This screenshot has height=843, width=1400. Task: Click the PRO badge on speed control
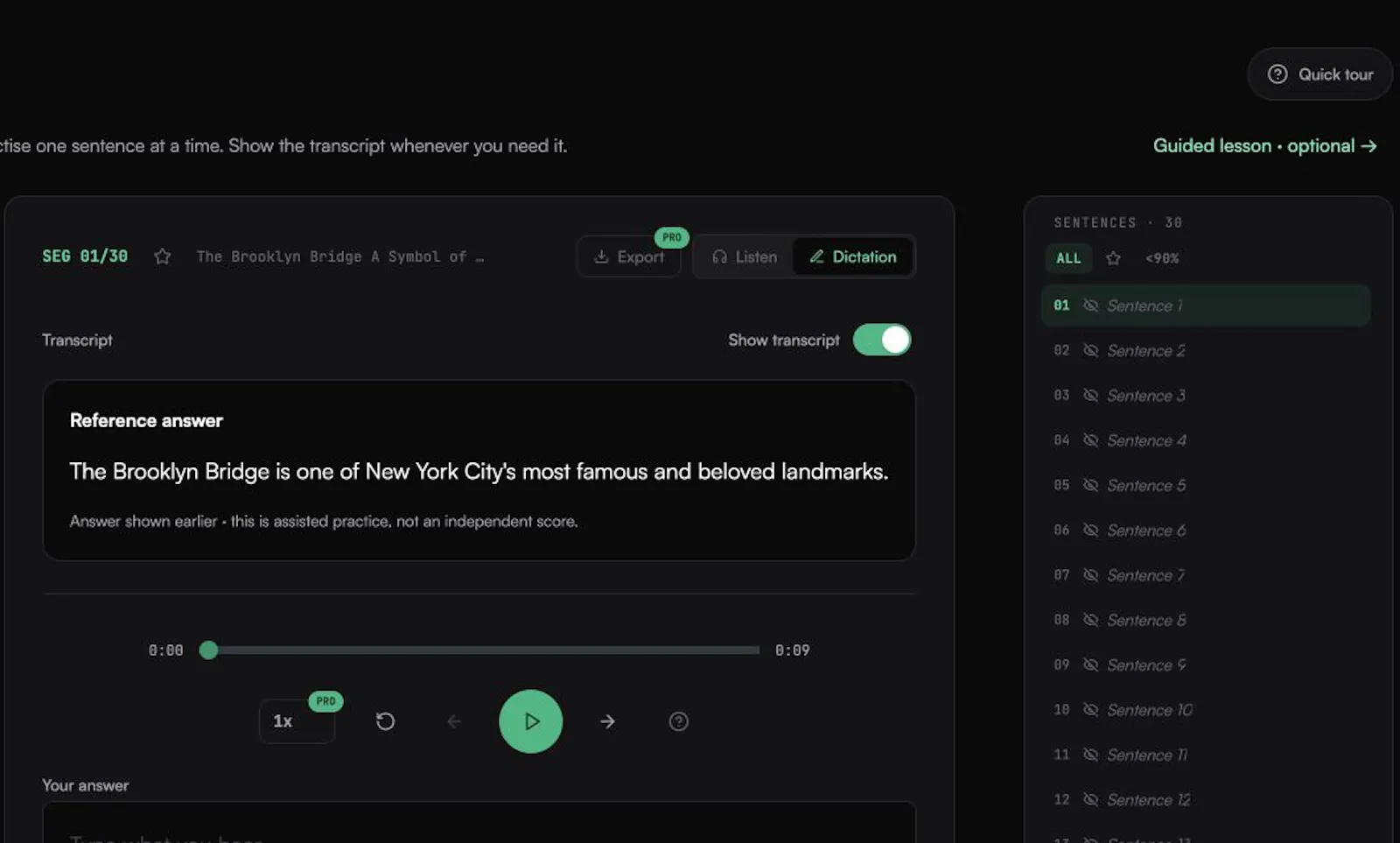click(x=325, y=701)
